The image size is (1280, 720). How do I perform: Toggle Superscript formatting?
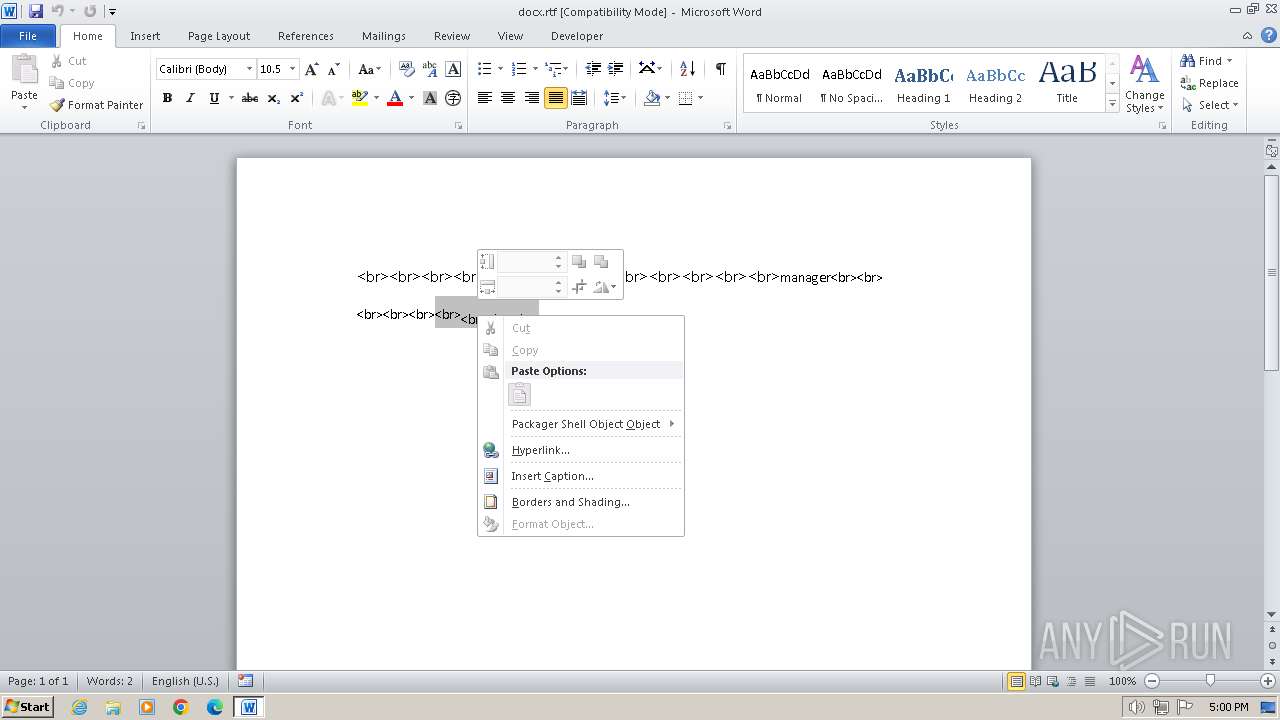(297, 98)
